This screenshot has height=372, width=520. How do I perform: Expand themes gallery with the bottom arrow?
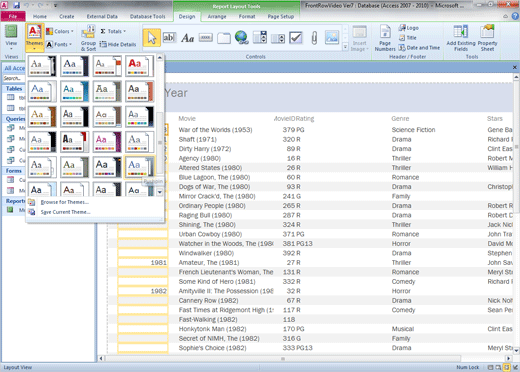click(x=160, y=192)
